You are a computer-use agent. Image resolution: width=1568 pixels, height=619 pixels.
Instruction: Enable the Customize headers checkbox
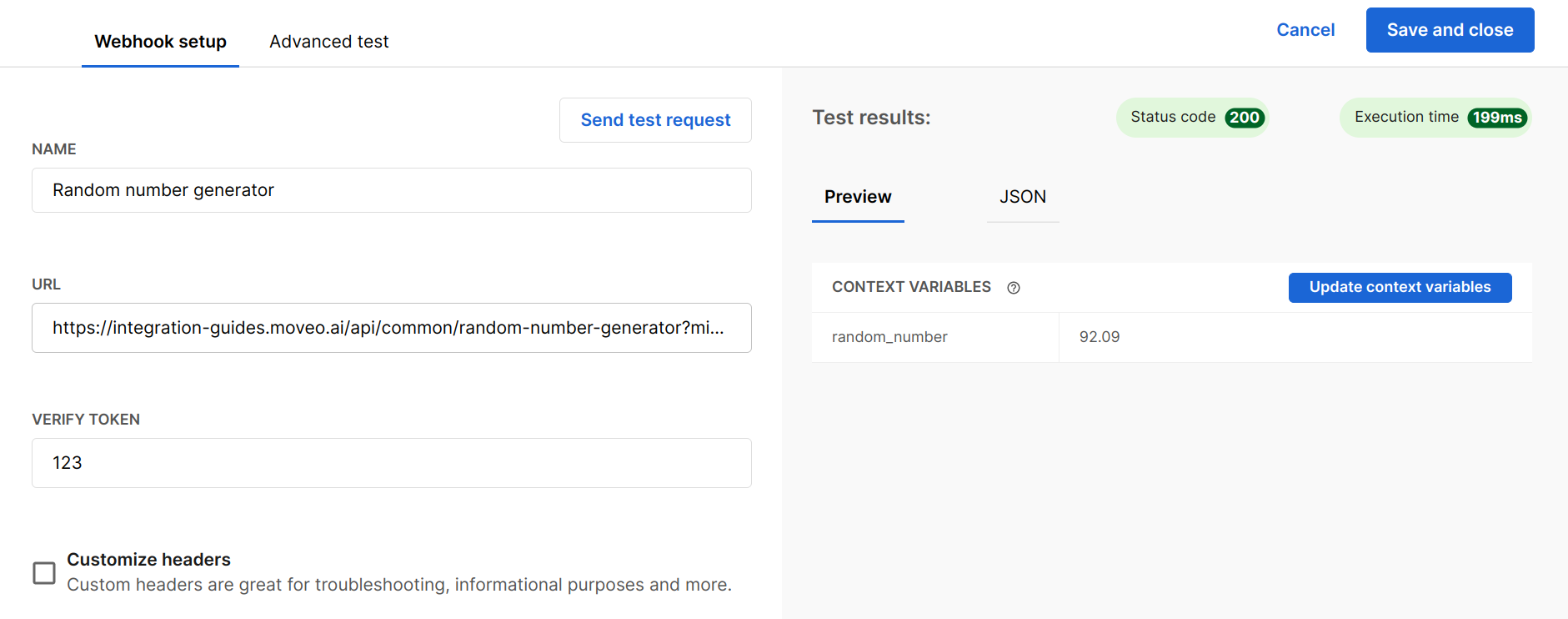(x=44, y=573)
